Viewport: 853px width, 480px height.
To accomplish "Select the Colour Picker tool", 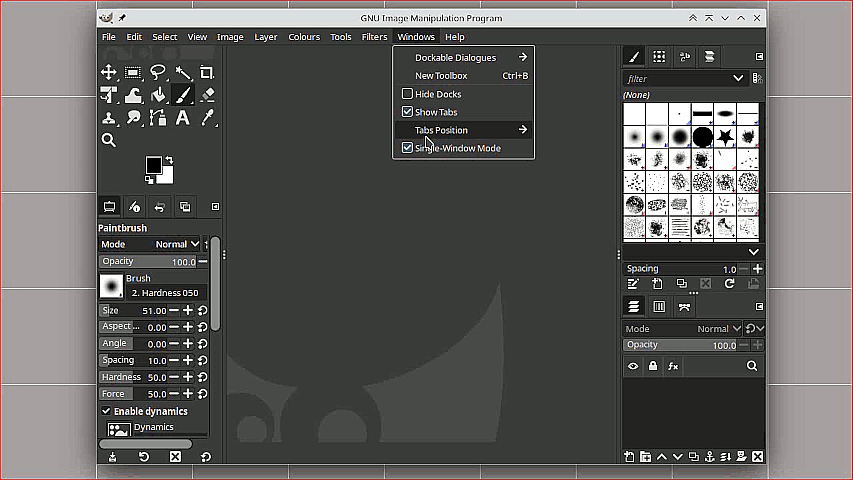I will point(207,118).
